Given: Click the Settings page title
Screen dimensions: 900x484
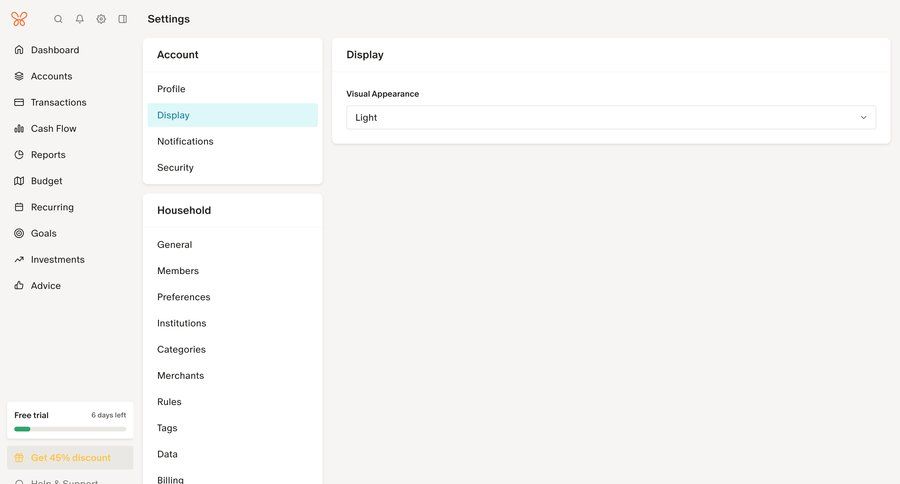Looking at the screenshot, I should click(x=169, y=19).
